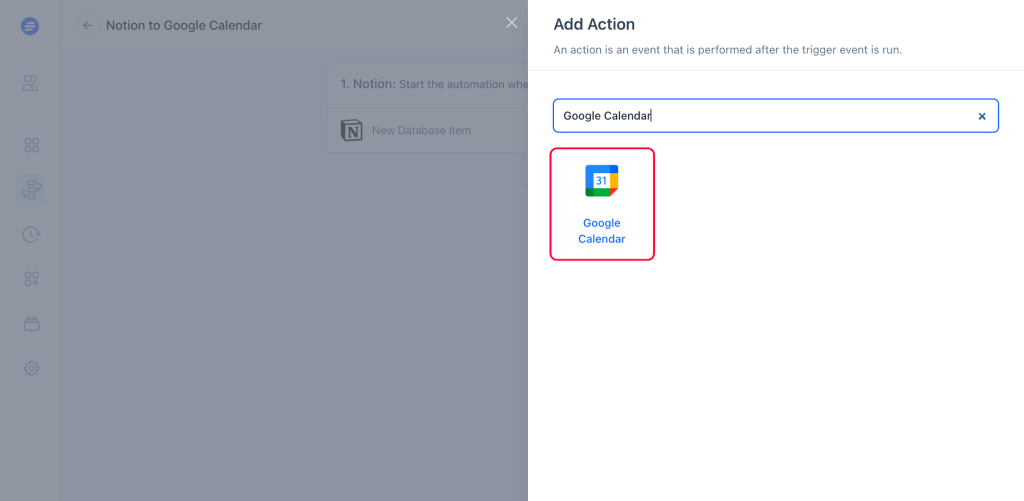Viewport: 1024px width, 501px height.
Task: Click the Notion to Google Calendar title
Action: coord(184,25)
